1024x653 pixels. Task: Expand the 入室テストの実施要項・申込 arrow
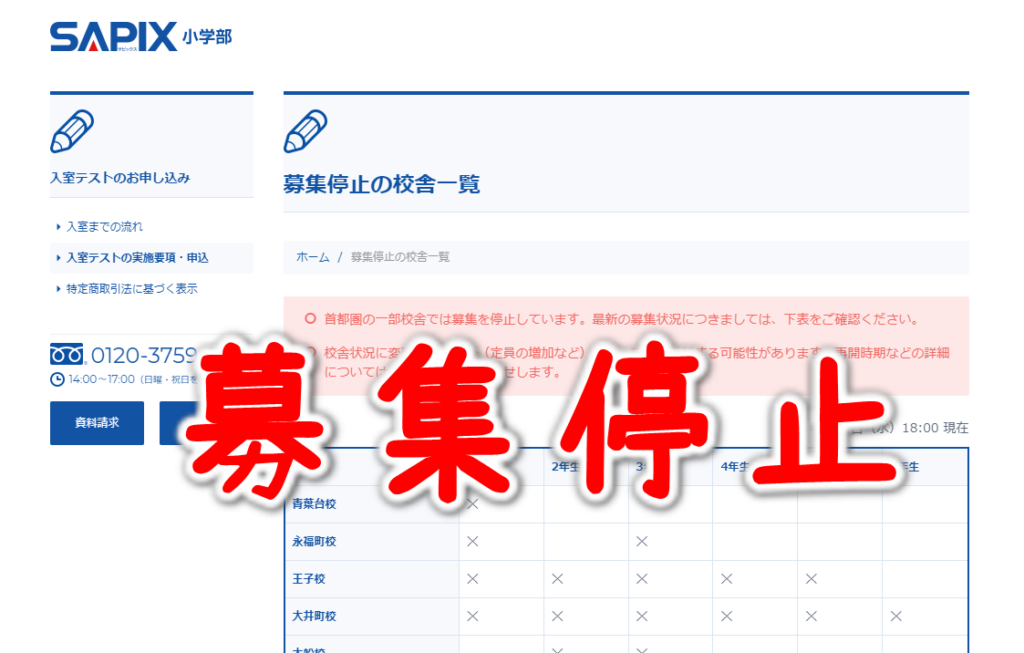pos(58,257)
